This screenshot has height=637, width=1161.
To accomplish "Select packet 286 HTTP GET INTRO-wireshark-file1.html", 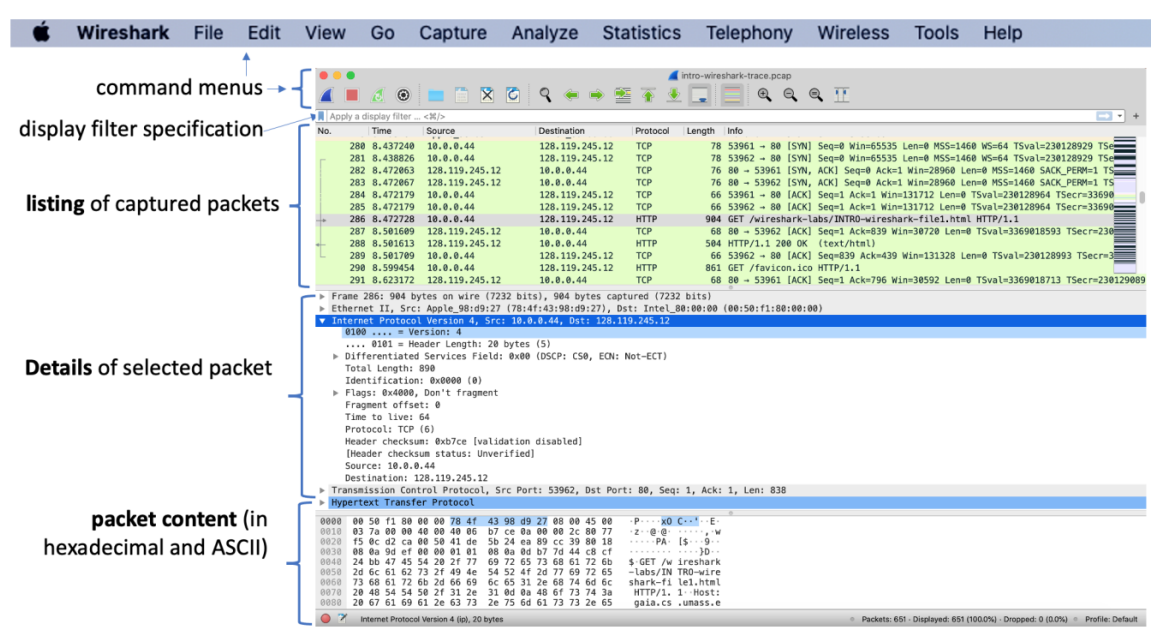I will click(715, 219).
